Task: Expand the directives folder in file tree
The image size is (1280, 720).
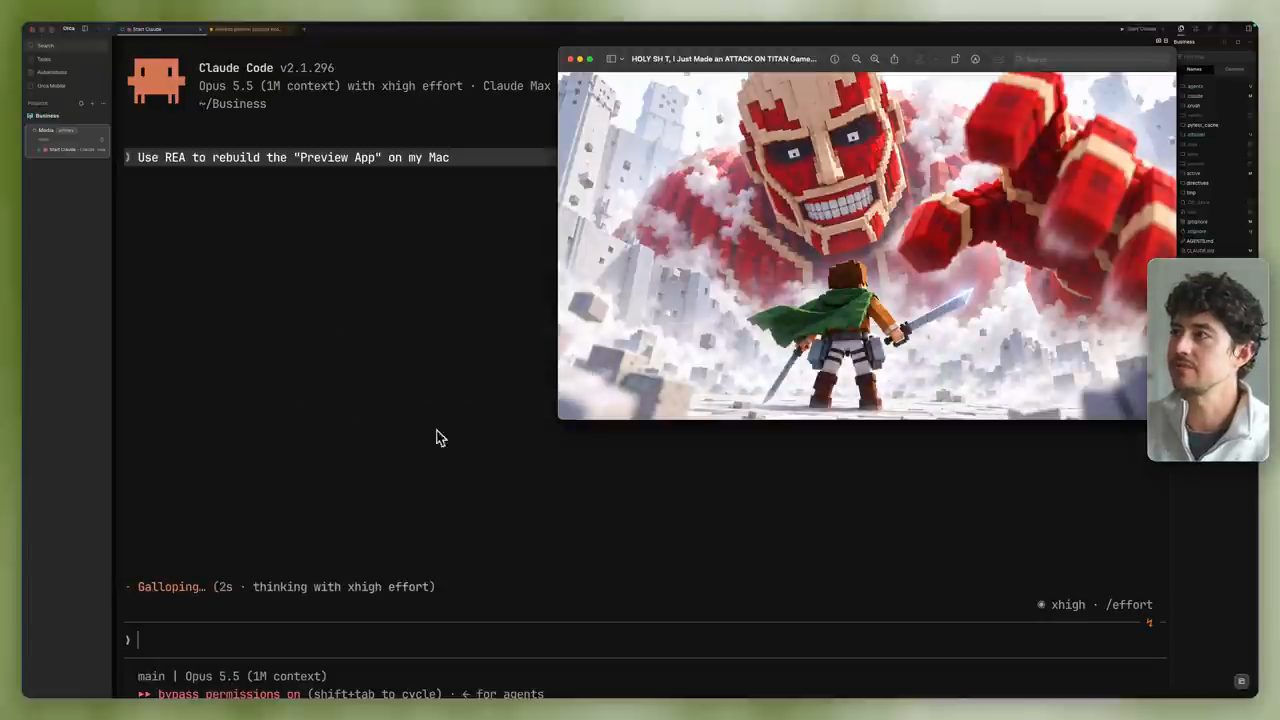Action: click(x=1197, y=183)
